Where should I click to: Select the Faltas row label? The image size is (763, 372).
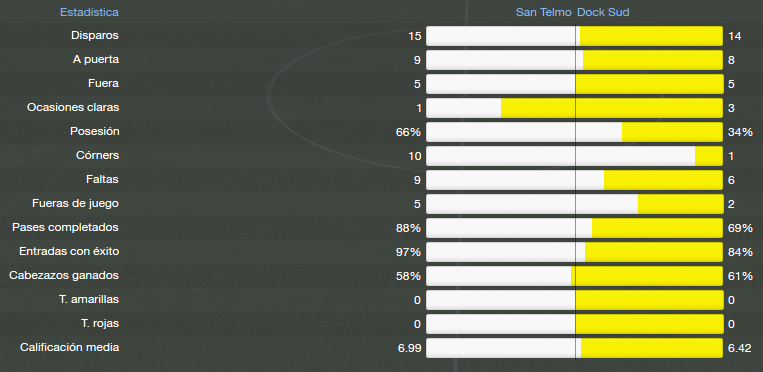102,179
